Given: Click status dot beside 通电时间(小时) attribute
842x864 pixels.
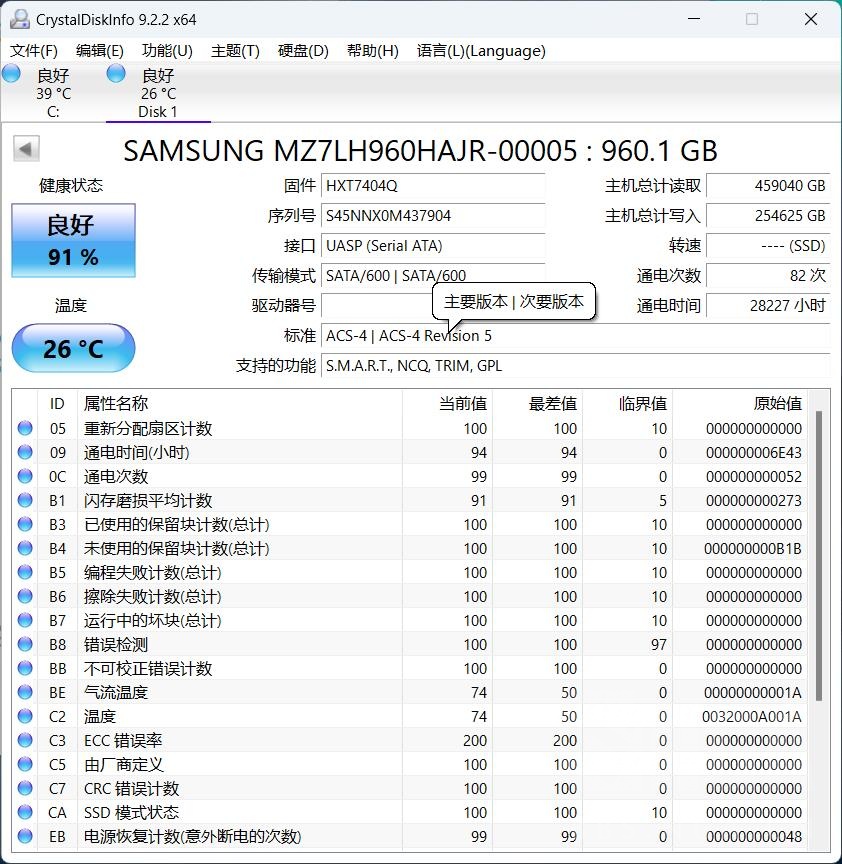Looking at the screenshot, I should [25, 452].
